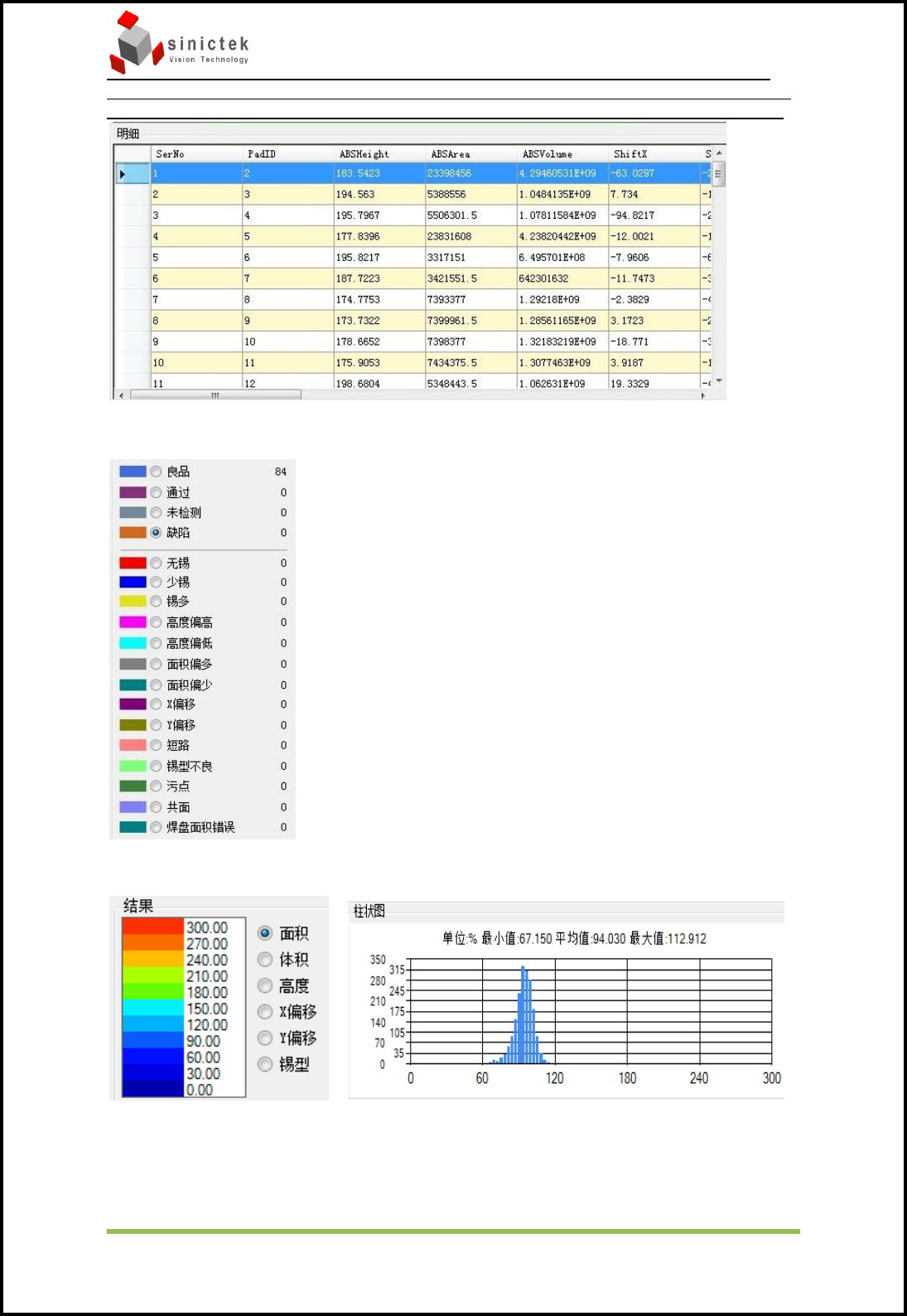Click the ABSHeight cell 177.8396
Screen dimensions: 907x1316
379,236
